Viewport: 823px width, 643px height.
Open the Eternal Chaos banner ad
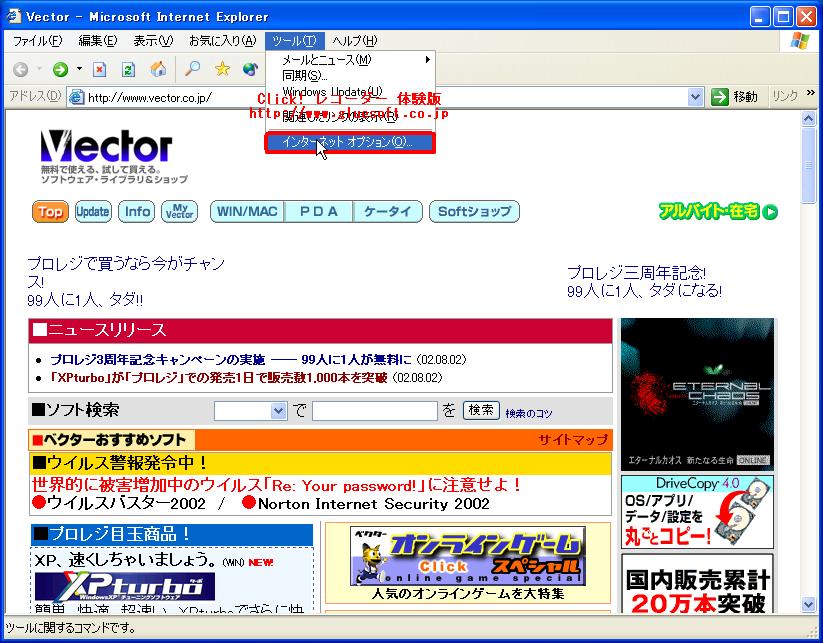click(x=697, y=394)
